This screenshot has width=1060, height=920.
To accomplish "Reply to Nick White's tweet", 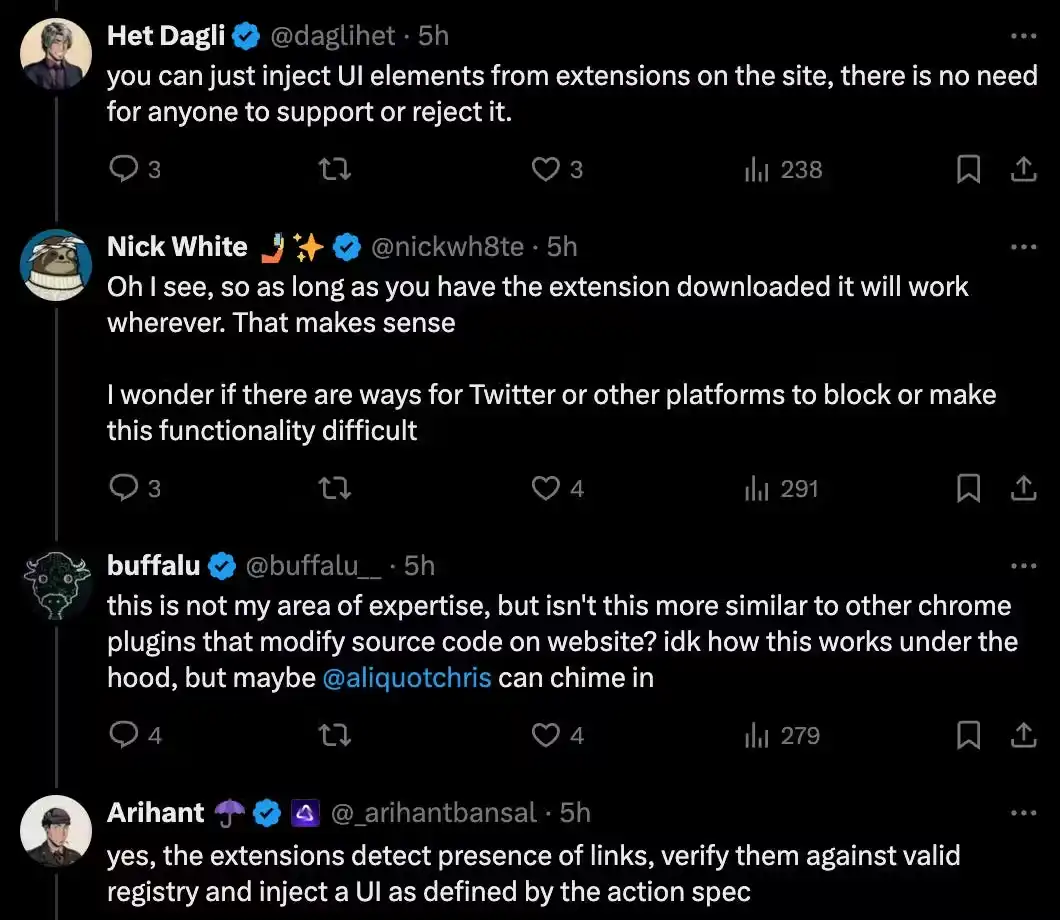I will point(124,488).
